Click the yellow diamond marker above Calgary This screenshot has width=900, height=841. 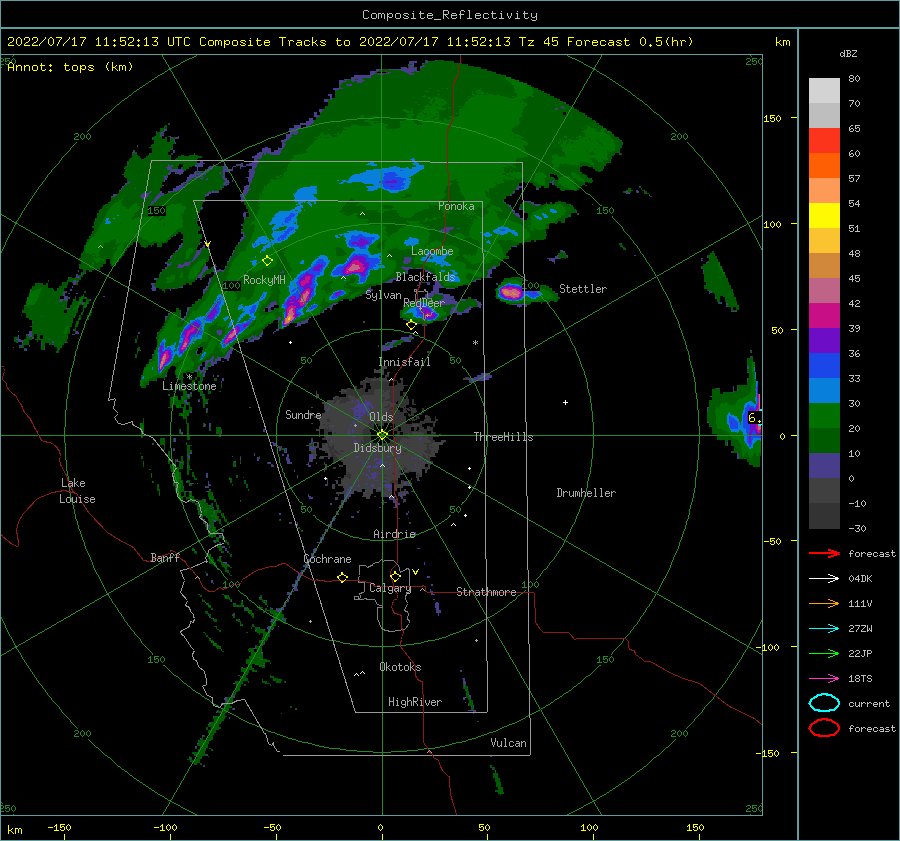coord(395,576)
